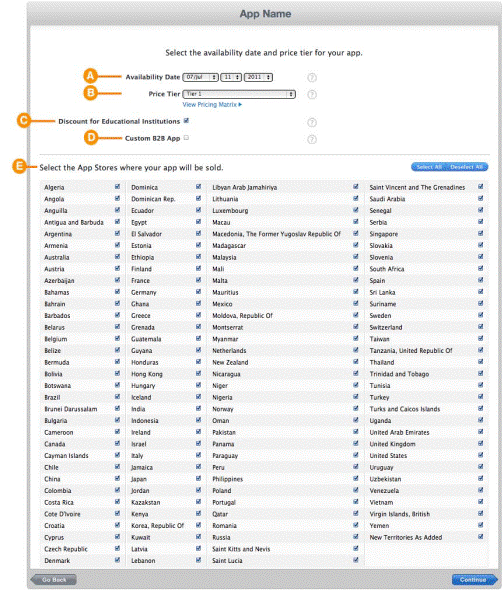This screenshot has width=503, height=590.
Task: Toggle the Denmark store checkbox
Action: click(117, 560)
